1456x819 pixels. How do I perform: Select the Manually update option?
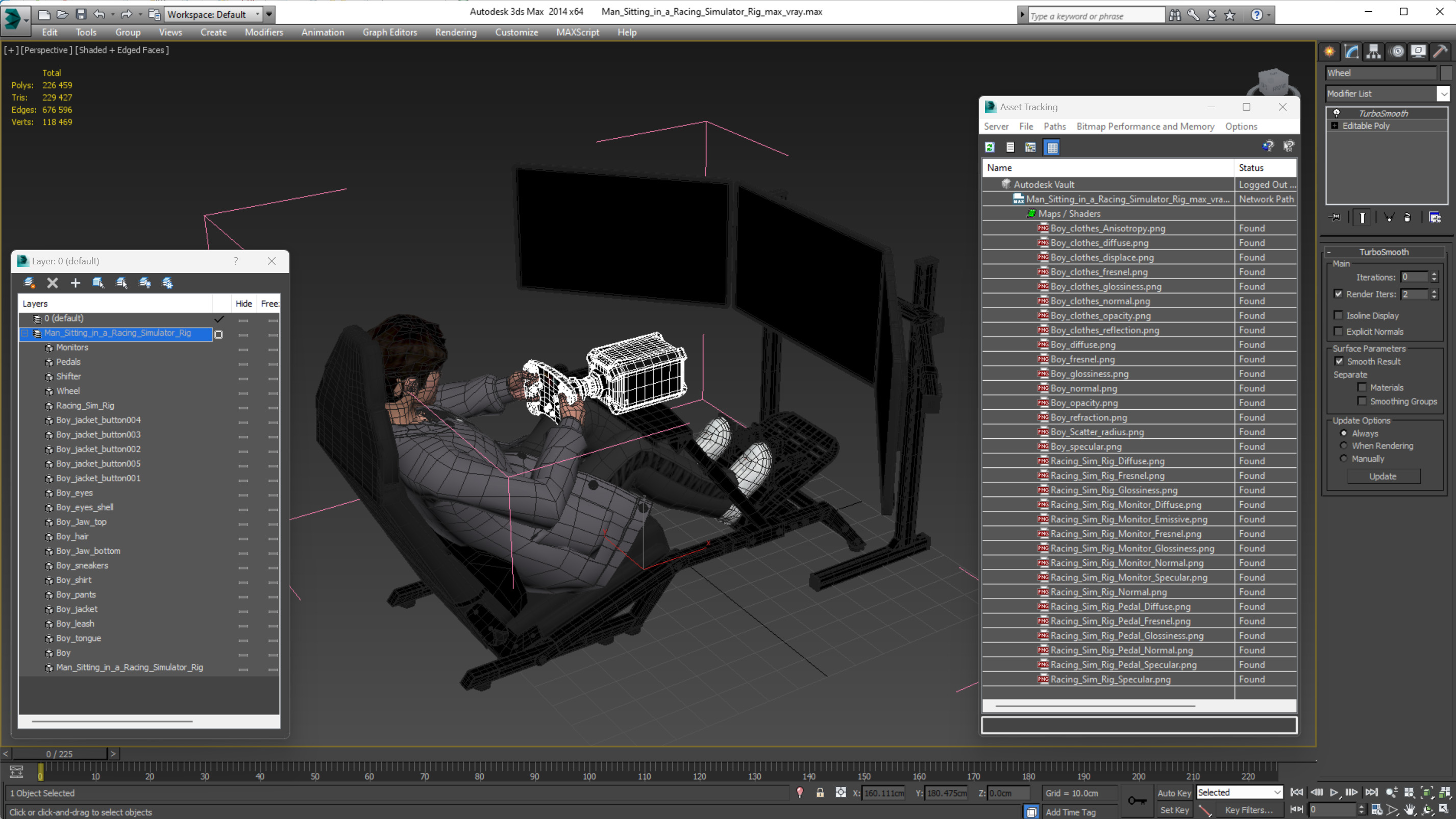click(x=1344, y=458)
